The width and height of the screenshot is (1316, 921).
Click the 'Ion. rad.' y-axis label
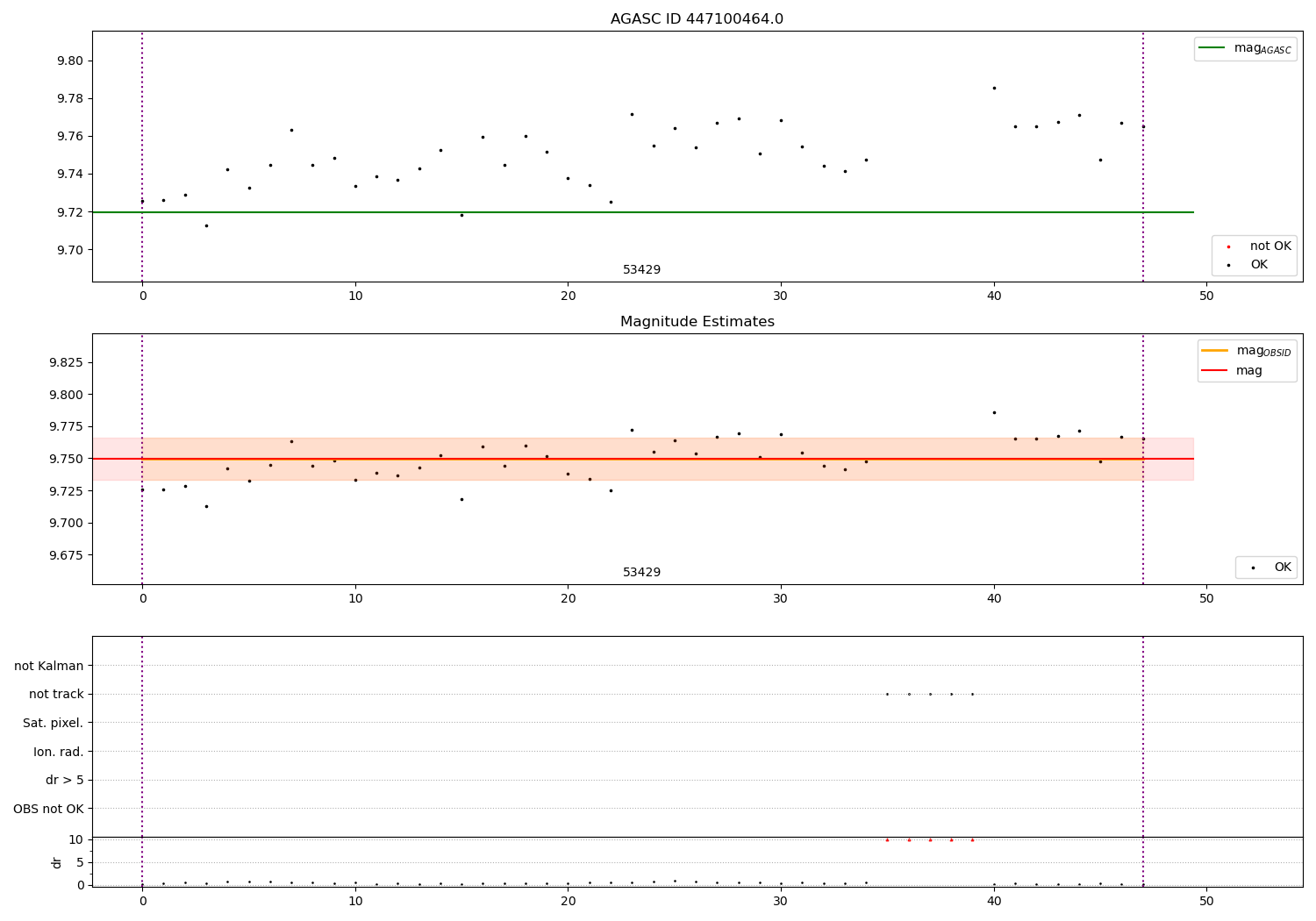[x=59, y=752]
